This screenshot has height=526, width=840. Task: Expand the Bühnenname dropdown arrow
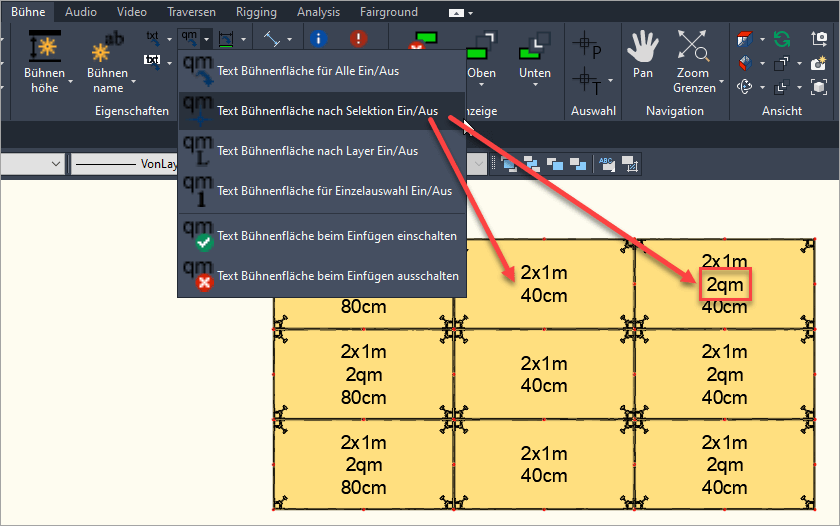pos(134,81)
